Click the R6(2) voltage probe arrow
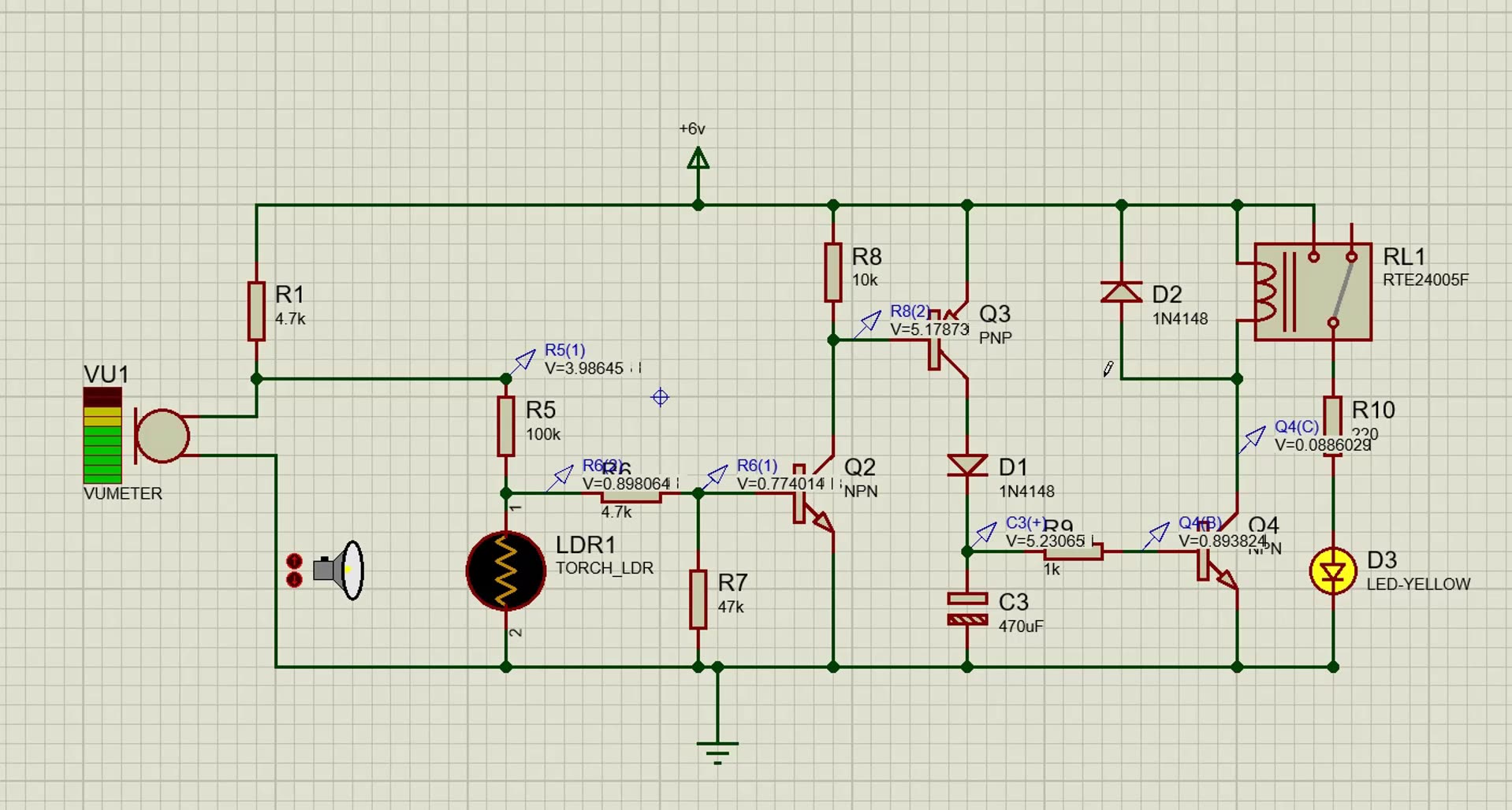Screen dimensions: 1512x810 coord(560,477)
